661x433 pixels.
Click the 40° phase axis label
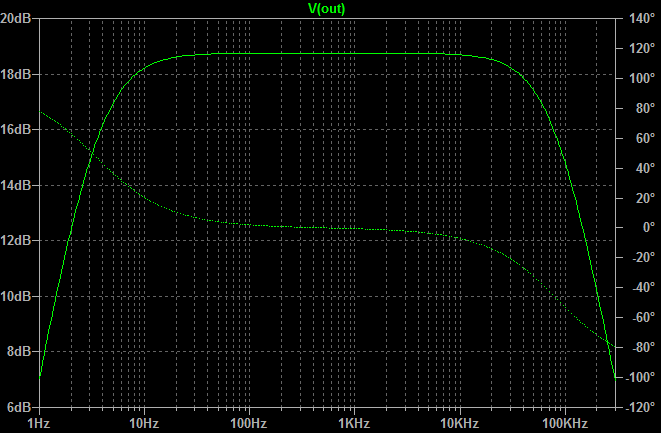coord(645,168)
